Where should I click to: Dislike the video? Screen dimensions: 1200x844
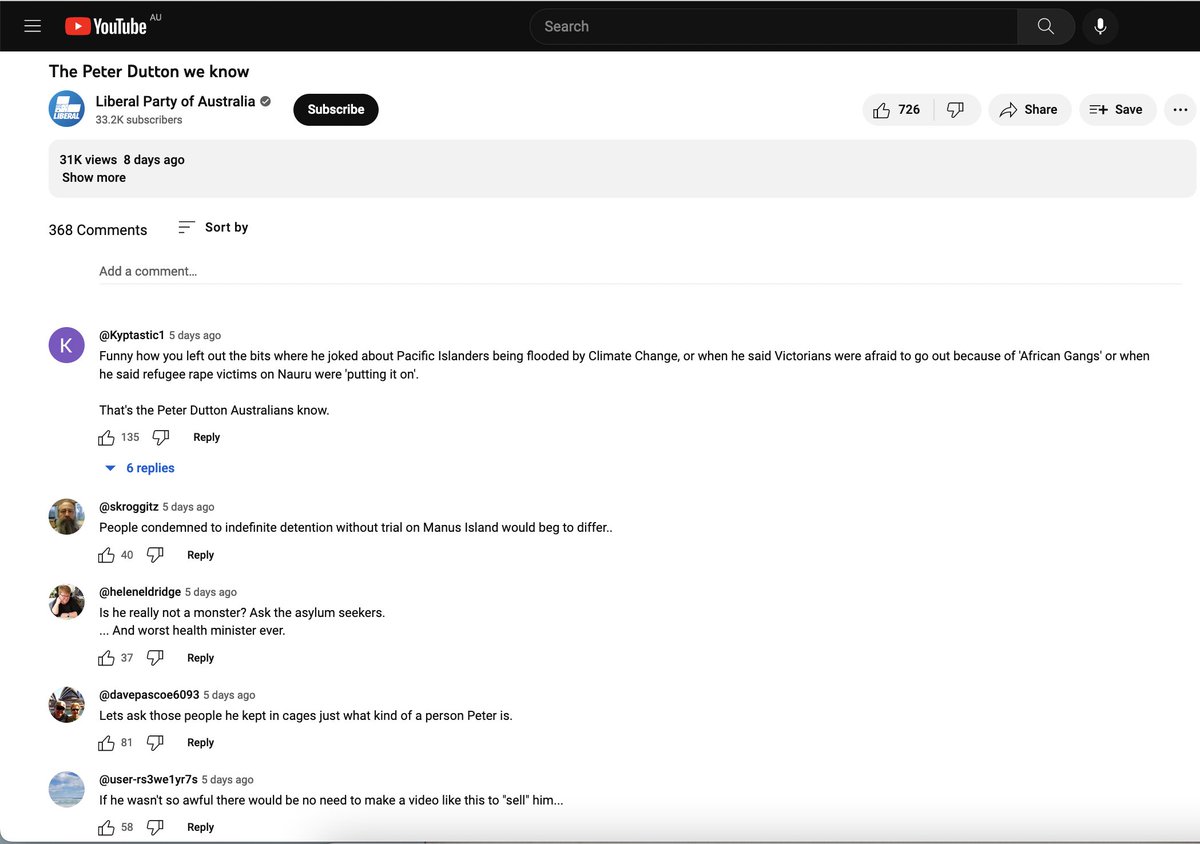click(956, 110)
